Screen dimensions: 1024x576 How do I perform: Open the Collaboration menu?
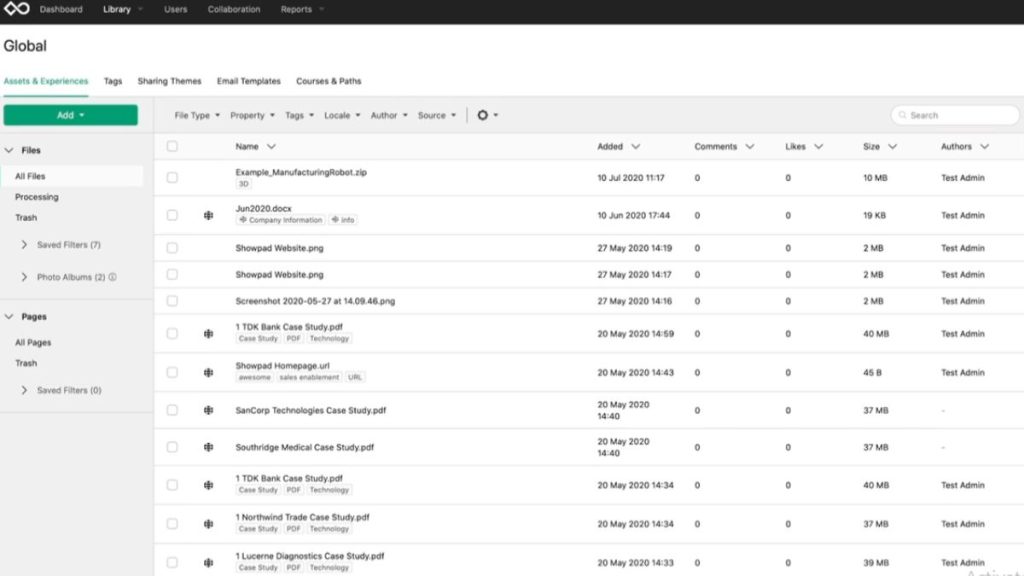tap(233, 9)
